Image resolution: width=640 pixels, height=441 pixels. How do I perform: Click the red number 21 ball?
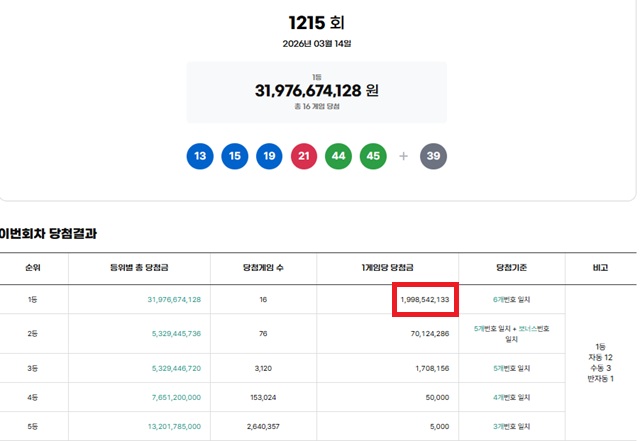[x=304, y=156]
